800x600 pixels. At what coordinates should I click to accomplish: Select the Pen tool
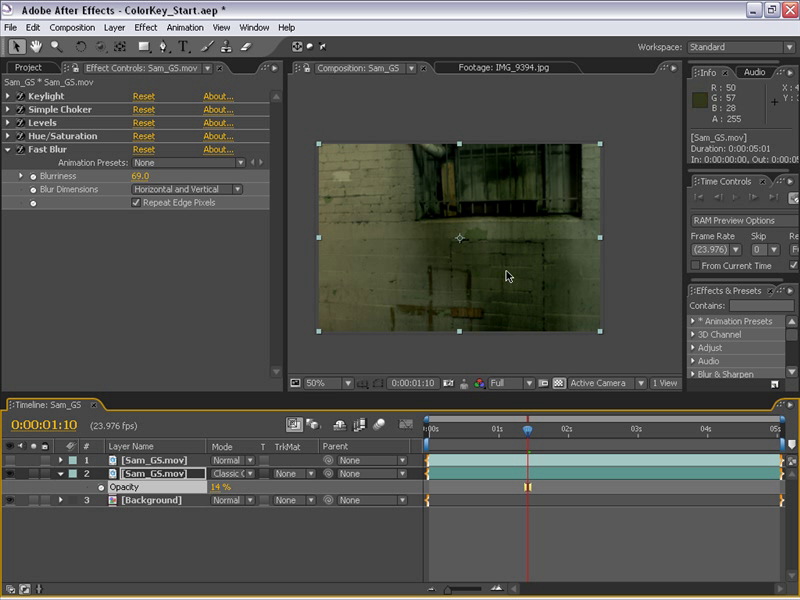point(165,46)
